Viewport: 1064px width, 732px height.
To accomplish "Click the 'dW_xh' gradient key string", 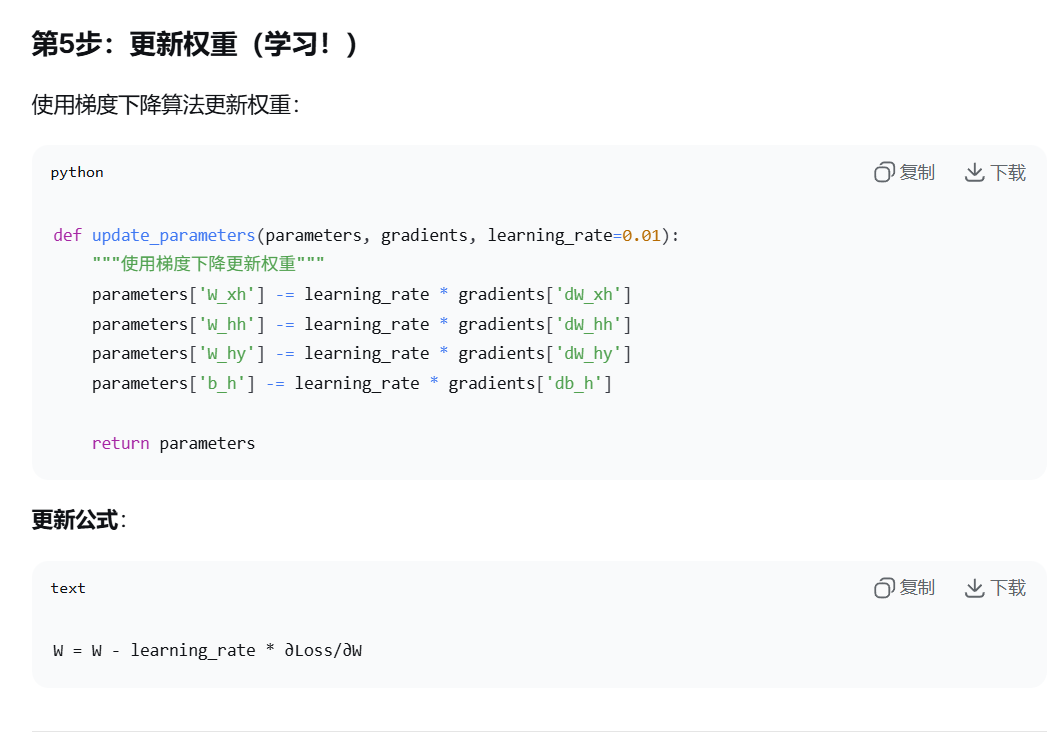I will coord(588,294).
